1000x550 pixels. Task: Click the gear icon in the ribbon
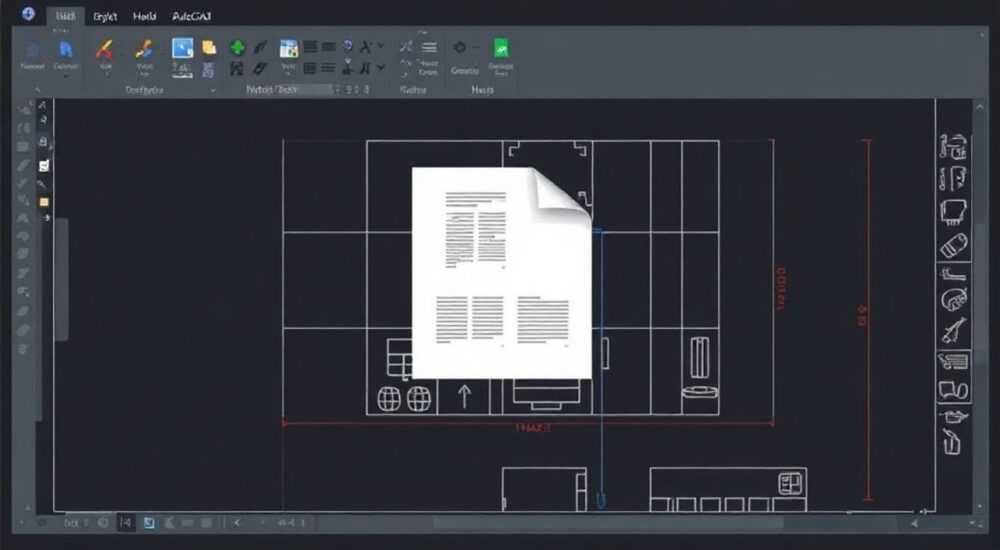459,47
